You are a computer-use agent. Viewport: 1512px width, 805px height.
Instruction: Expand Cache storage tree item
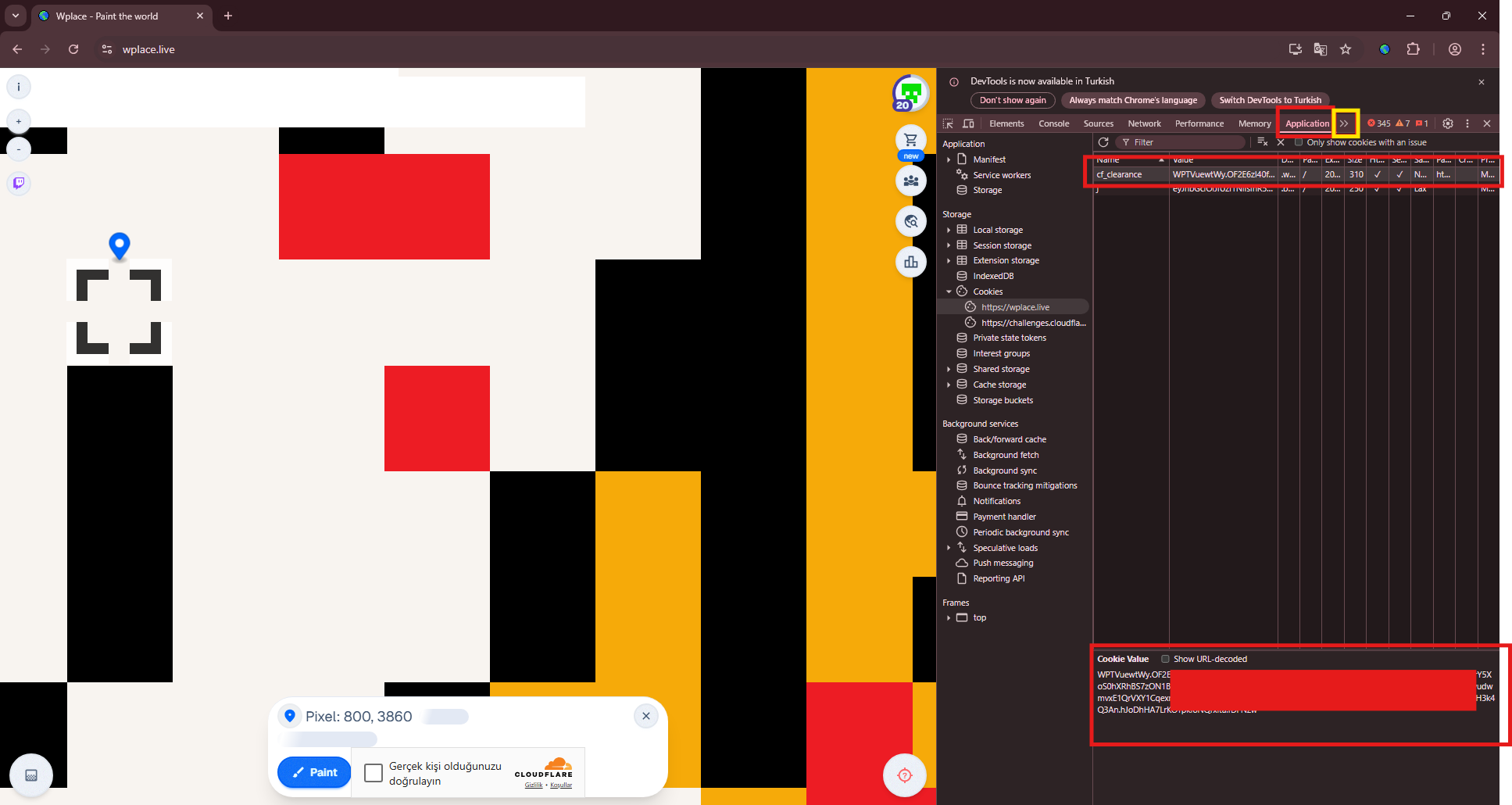coord(949,385)
